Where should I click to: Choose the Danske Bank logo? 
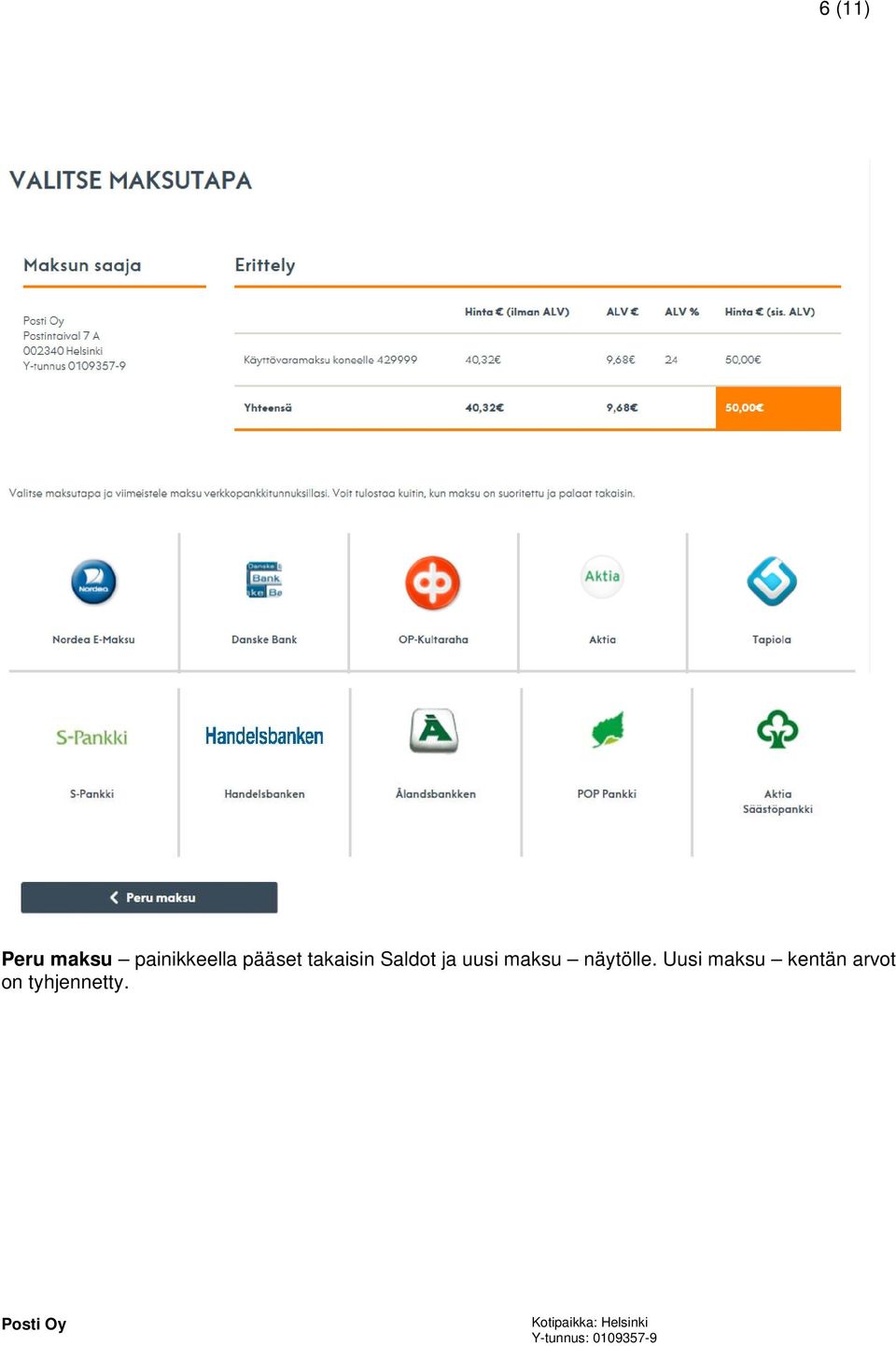click(264, 580)
